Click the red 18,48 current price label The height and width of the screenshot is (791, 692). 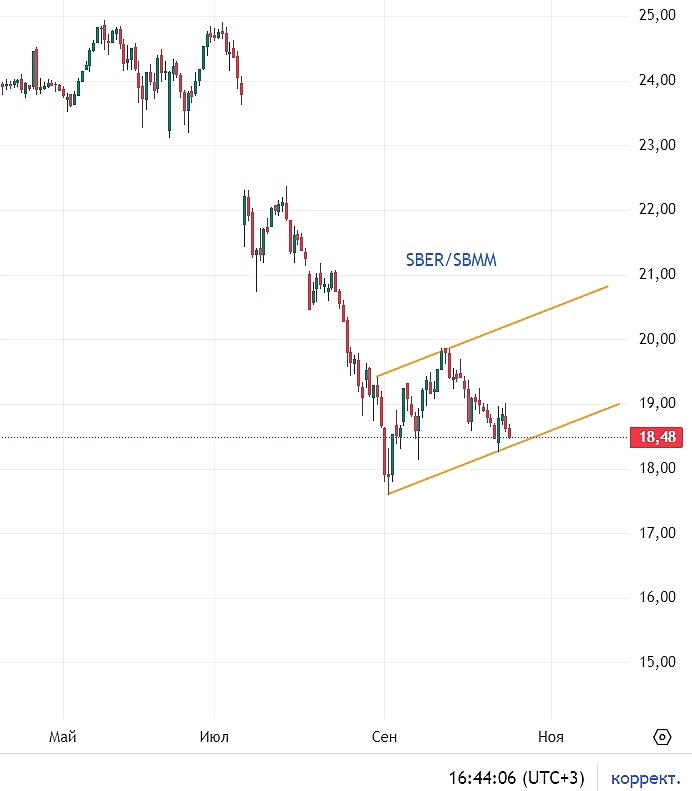(x=655, y=437)
